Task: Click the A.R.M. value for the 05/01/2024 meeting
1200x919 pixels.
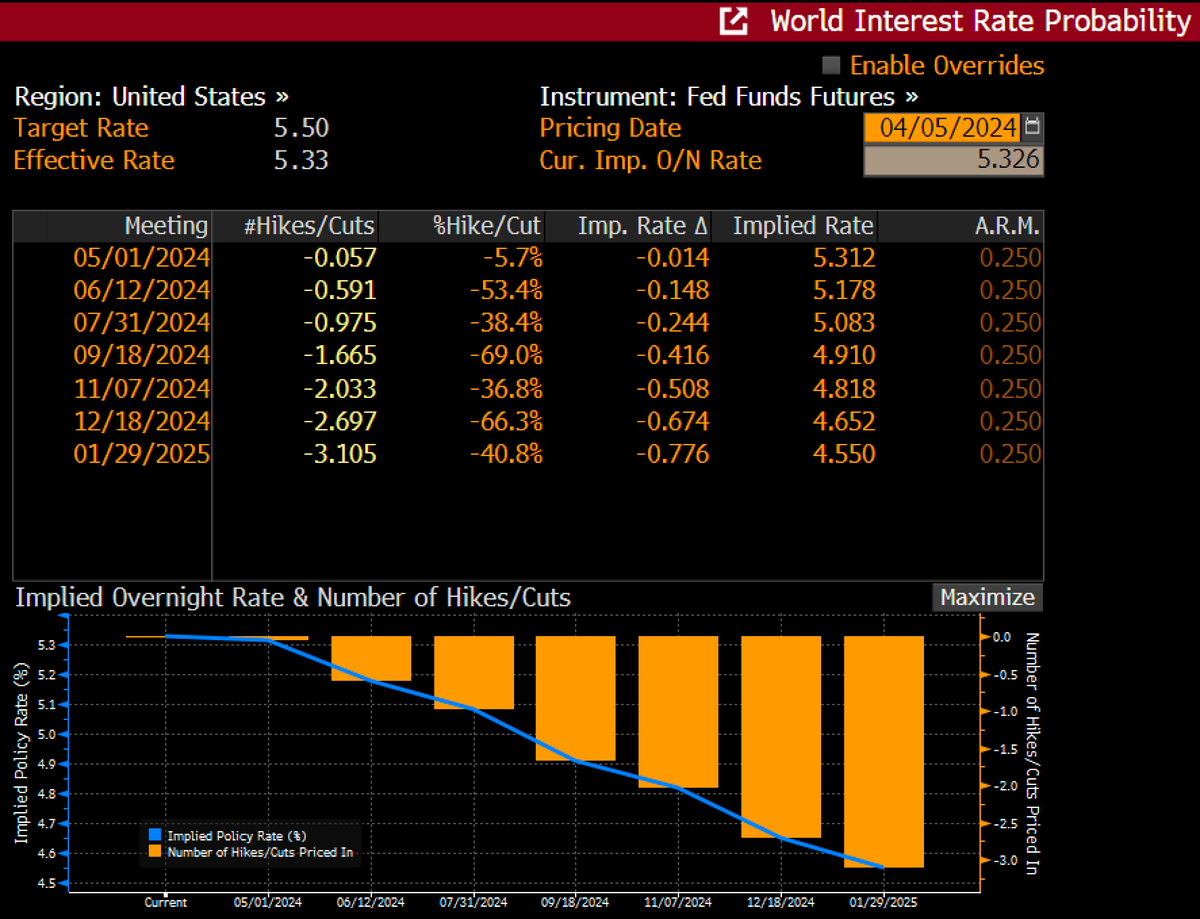Action: [1010, 257]
